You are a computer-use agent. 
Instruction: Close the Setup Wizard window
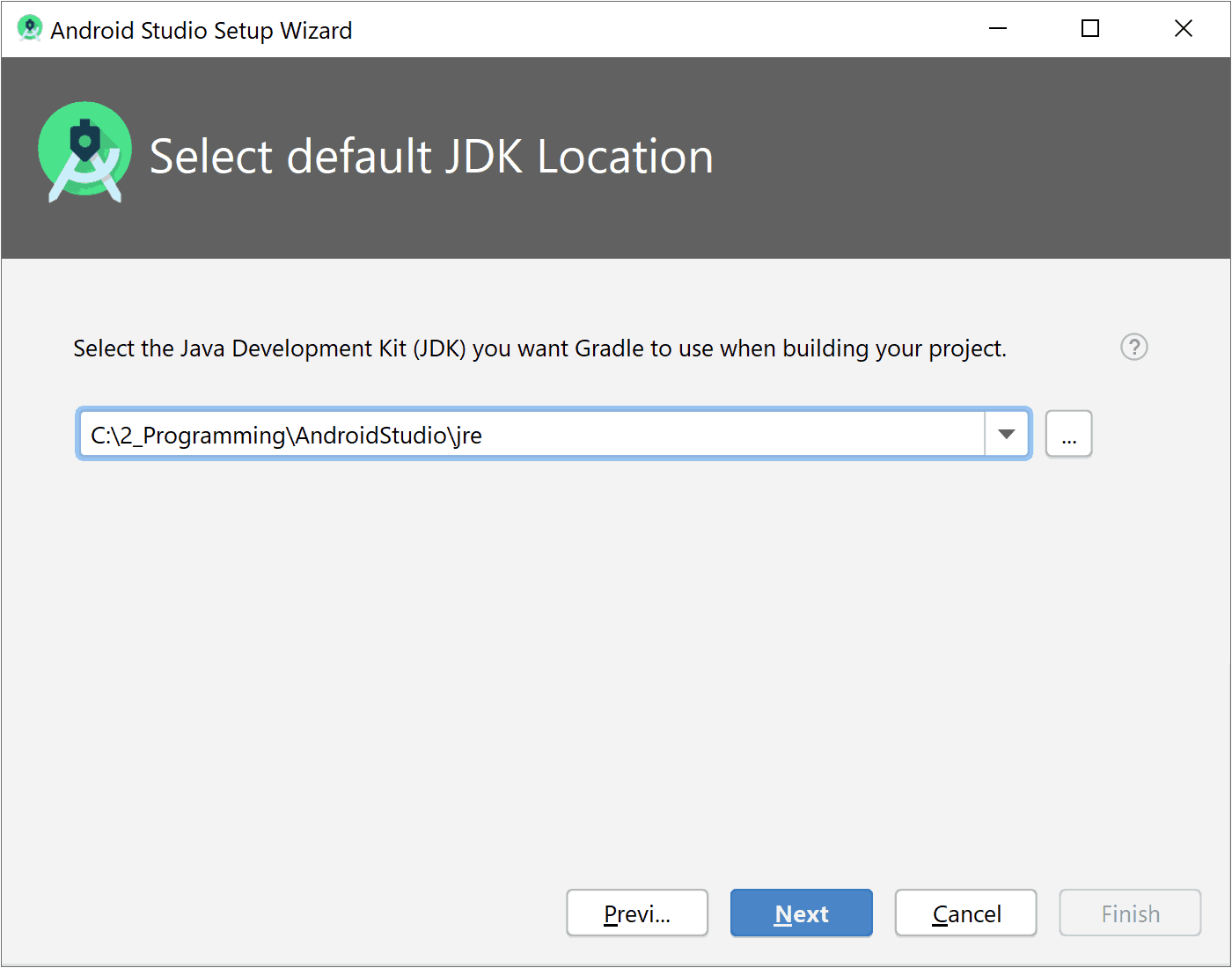(x=1184, y=29)
